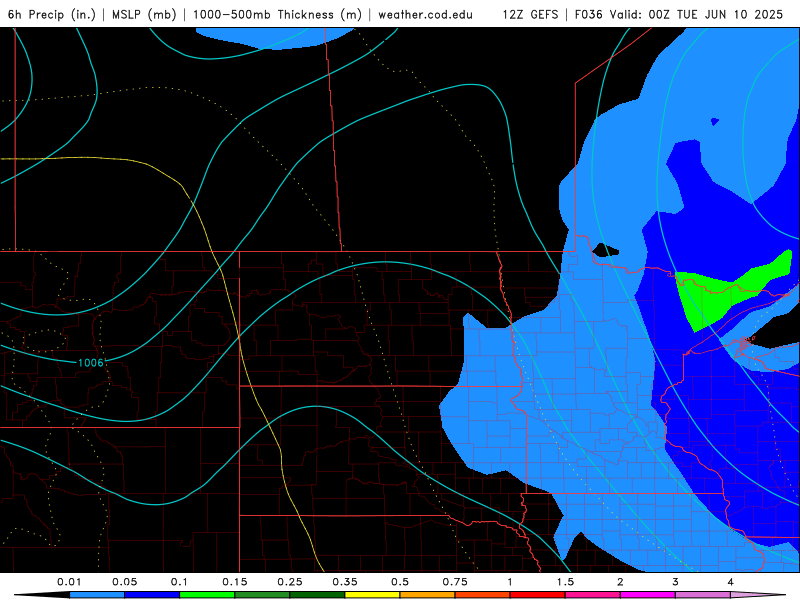This screenshot has width=800, height=600.
Task: Select the medium green 0.15–0.25 legend swatch
Action: pyautogui.click(x=262, y=595)
